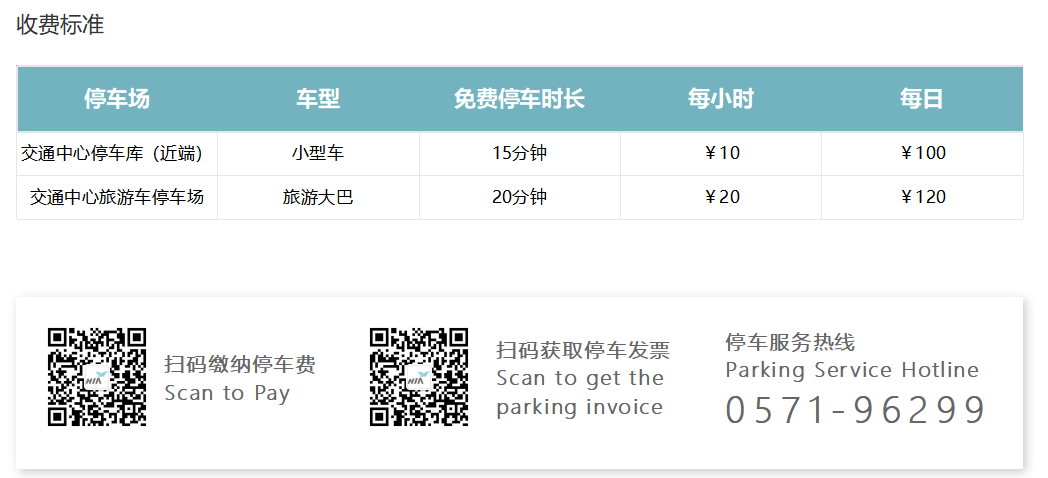
Task: Click the 小型车 vehicle type cell
Action: pos(318,154)
